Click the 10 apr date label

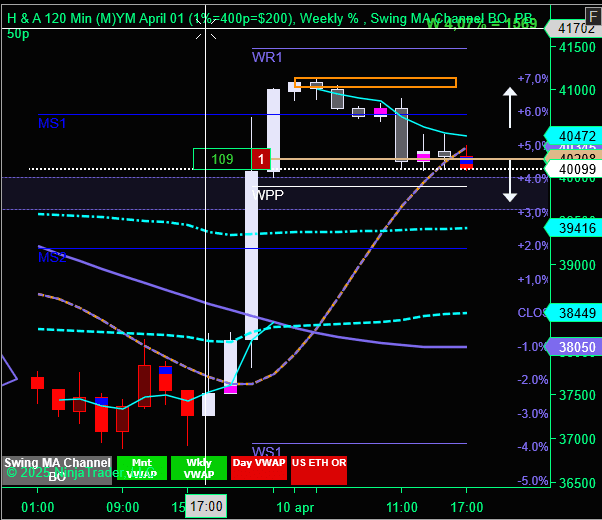click(x=295, y=507)
